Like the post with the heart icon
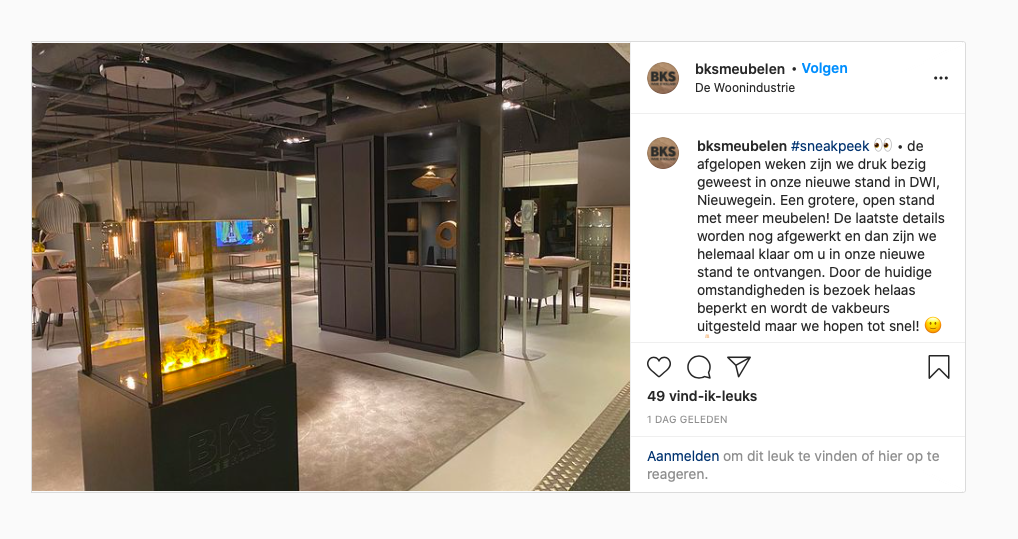The height and width of the screenshot is (539, 1018). [x=659, y=367]
